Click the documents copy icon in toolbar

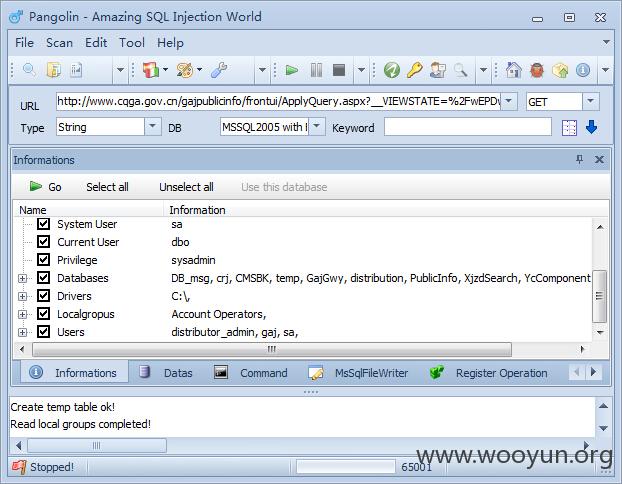coord(54,70)
